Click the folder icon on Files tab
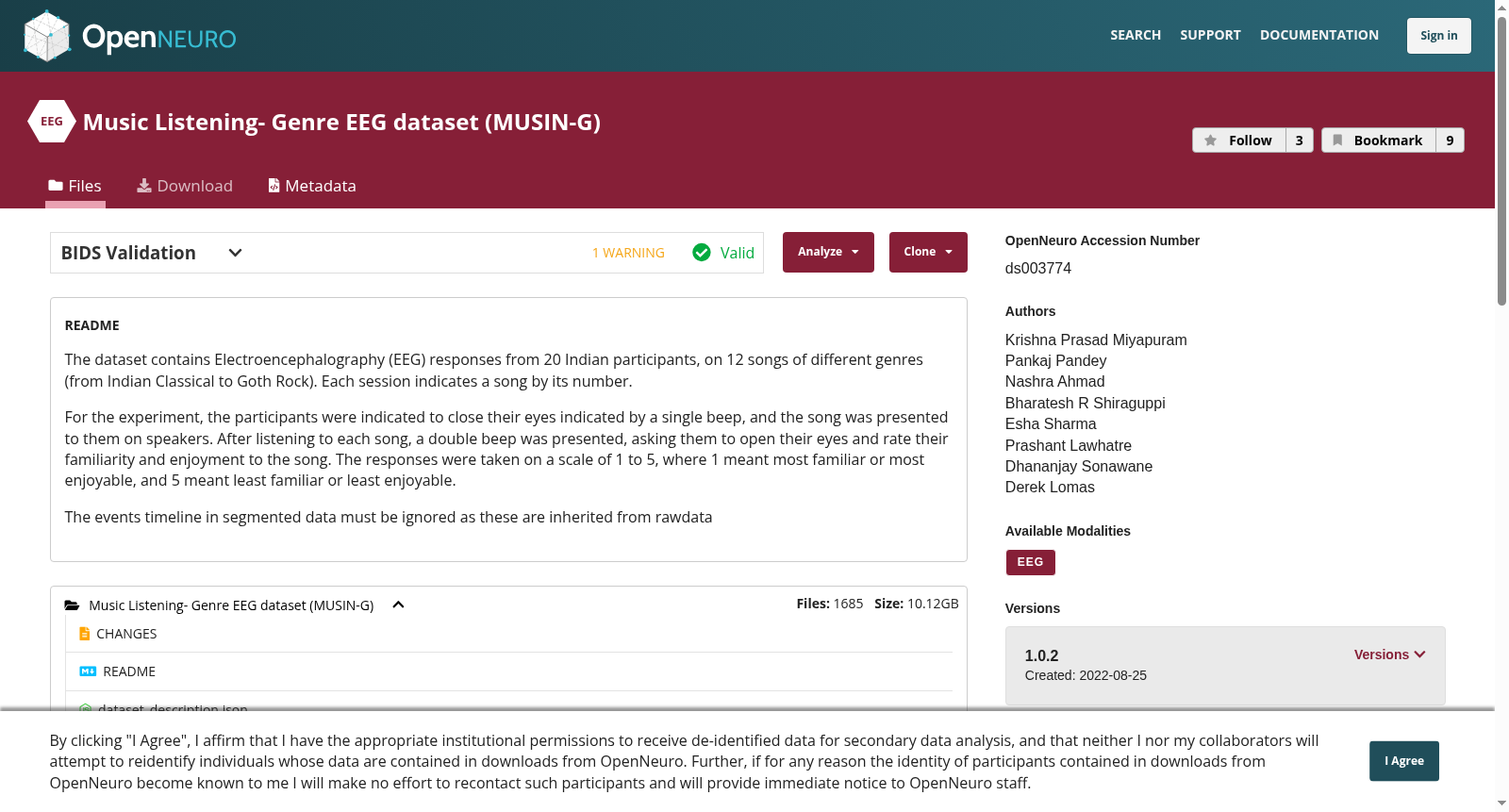 pyautogui.click(x=56, y=186)
